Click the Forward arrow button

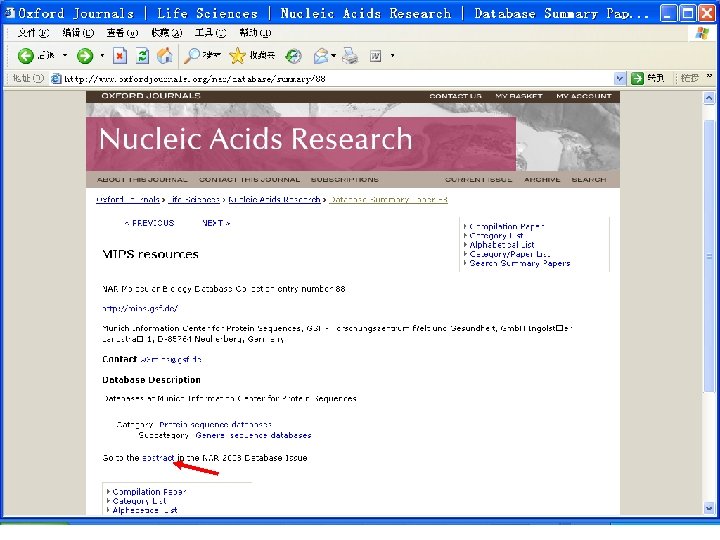(x=84, y=56)
